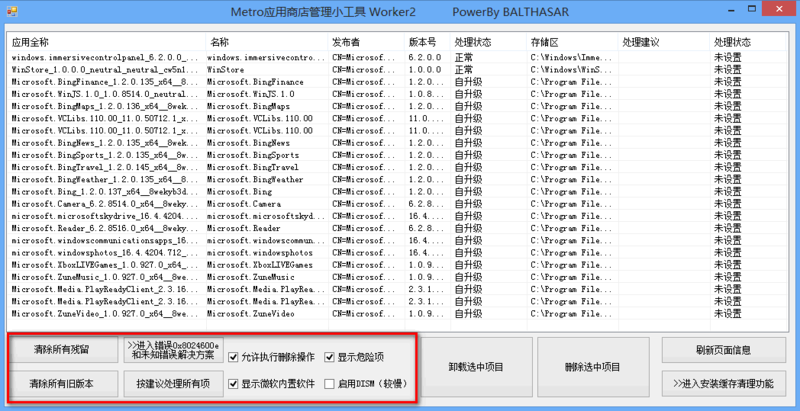Viewport: 800px width, 411px height.
Task: Sort by 名称 column header
Action: (x=267, y=42)
